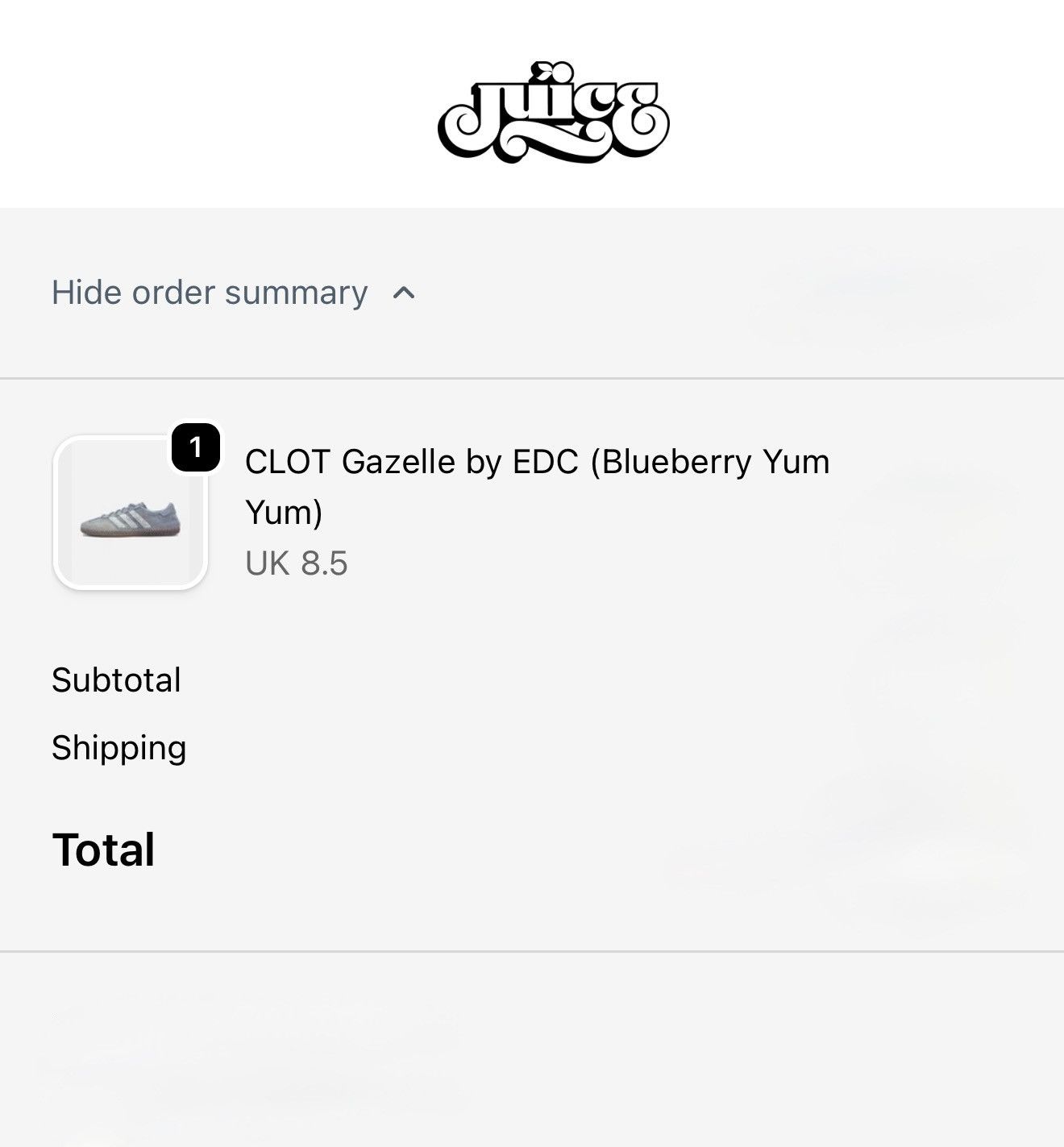Viewport: 1064px width, 1147px height.
Task: Click the Hide order summary text
Action: coord(210,292)
